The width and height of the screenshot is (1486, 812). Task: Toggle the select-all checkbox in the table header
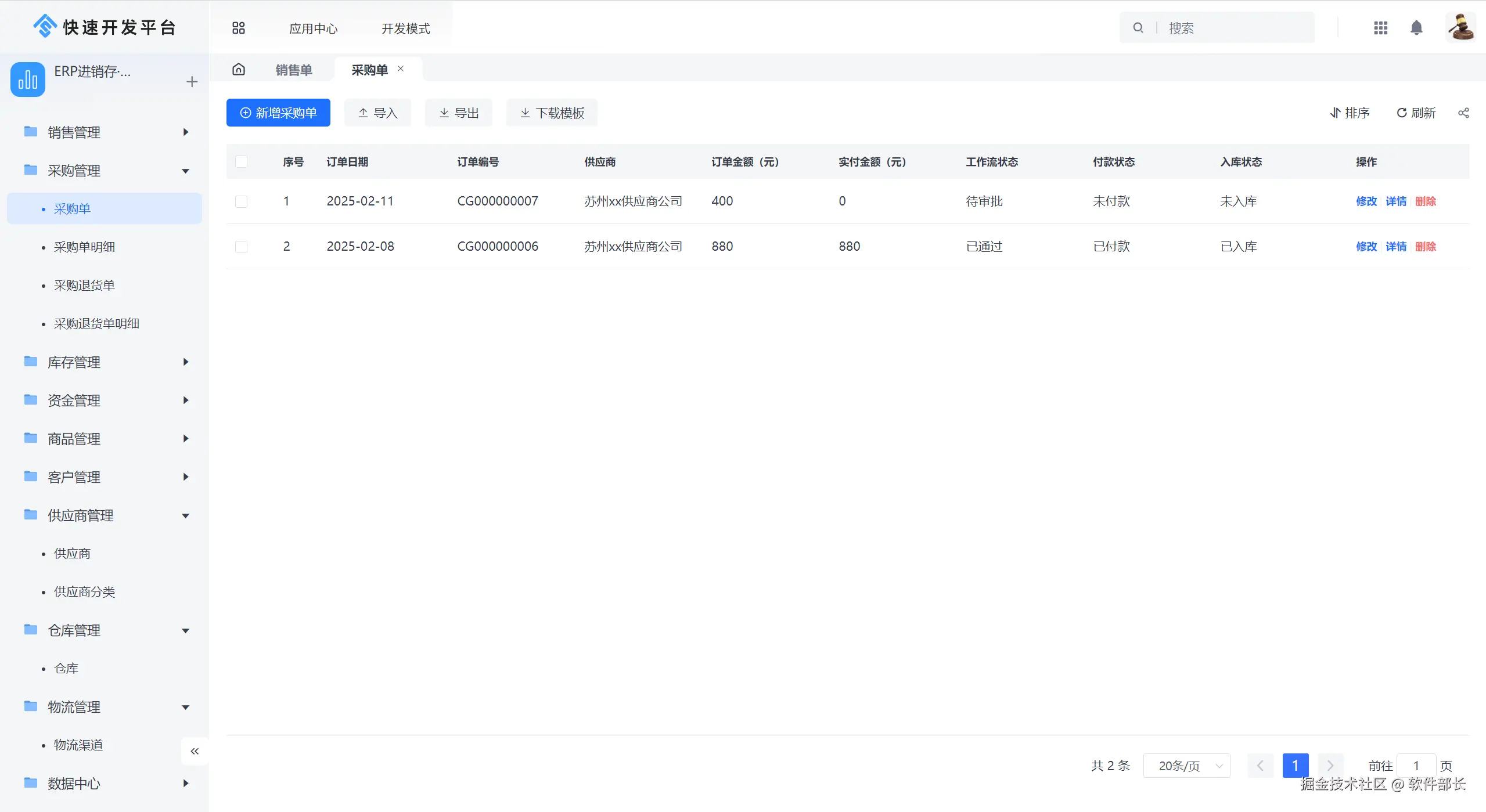(x=241, y=162)
